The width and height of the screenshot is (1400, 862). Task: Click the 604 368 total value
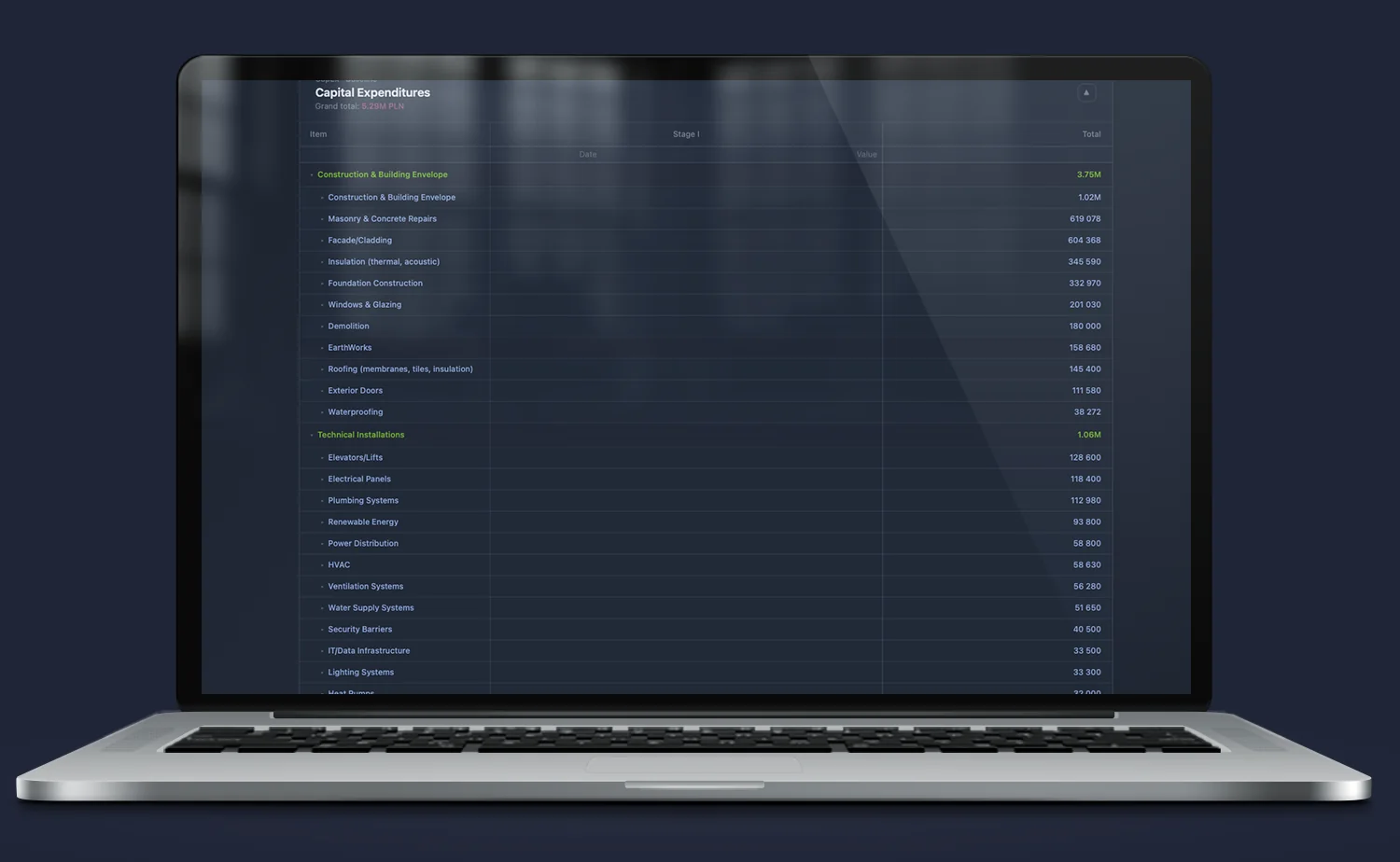[x=1085, y=241]
